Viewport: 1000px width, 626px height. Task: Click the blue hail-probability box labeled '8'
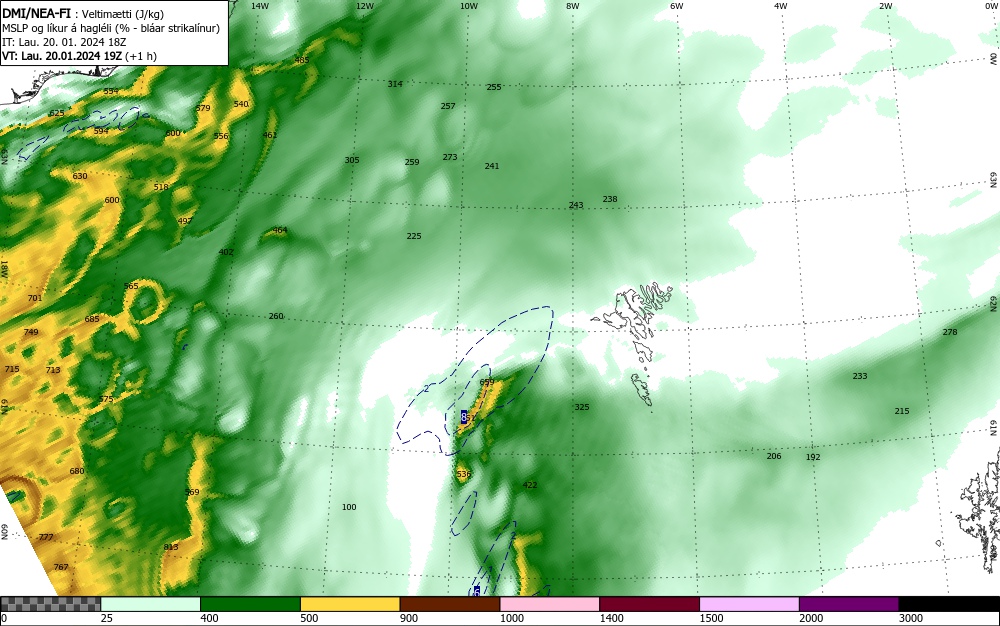[464, 418]
